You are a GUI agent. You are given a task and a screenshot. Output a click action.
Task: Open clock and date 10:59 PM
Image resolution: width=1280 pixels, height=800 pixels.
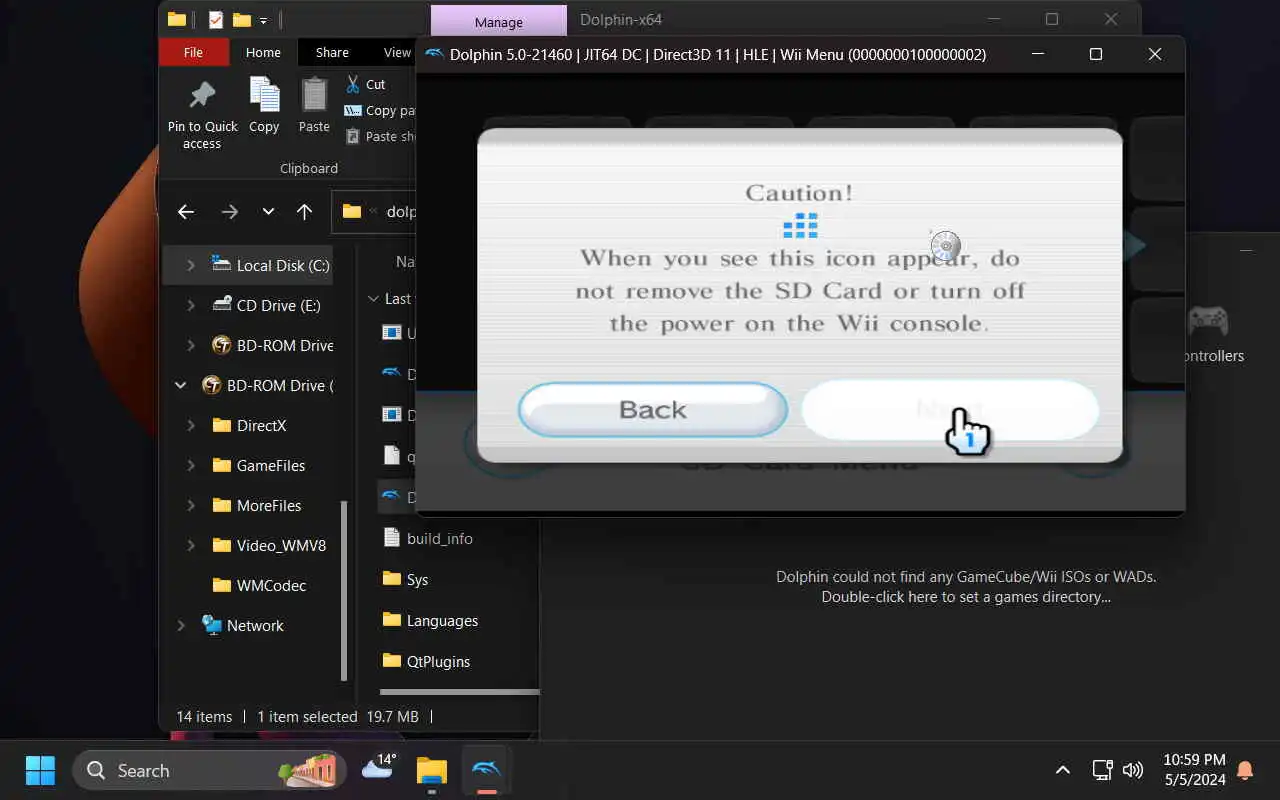[1194, 770]
